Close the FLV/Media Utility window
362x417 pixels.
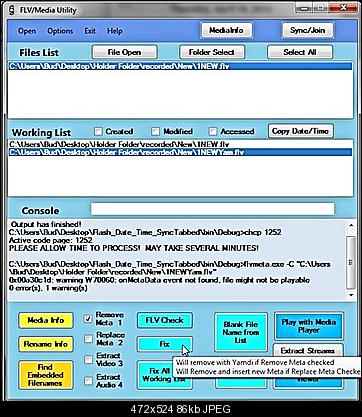(342, 8)
